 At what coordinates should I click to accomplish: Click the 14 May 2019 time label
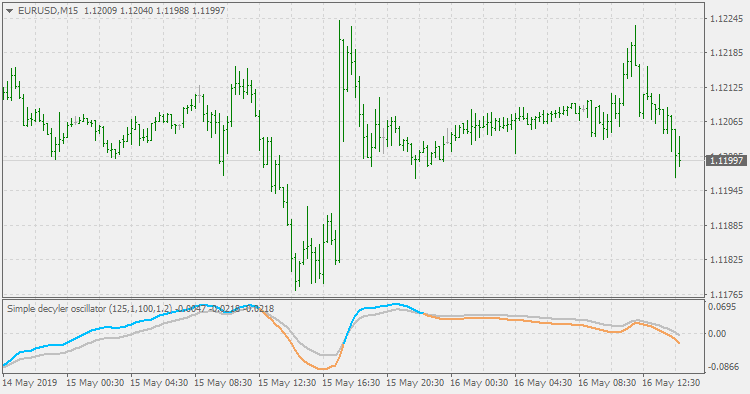click(x=30, y=383)
